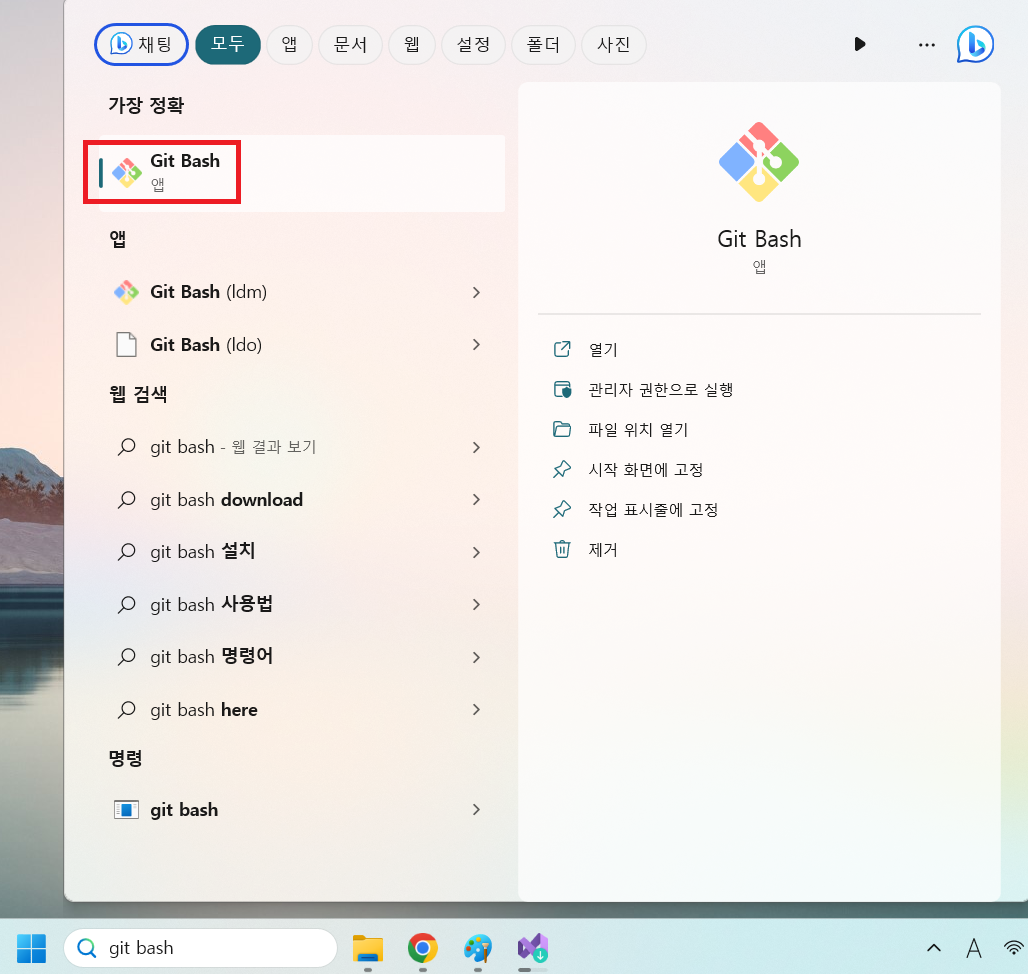Click the taskbar search box with 'git bash'
Image resolution: width=1028 pixels, height=974 pixels.
[x=201, y=948]
